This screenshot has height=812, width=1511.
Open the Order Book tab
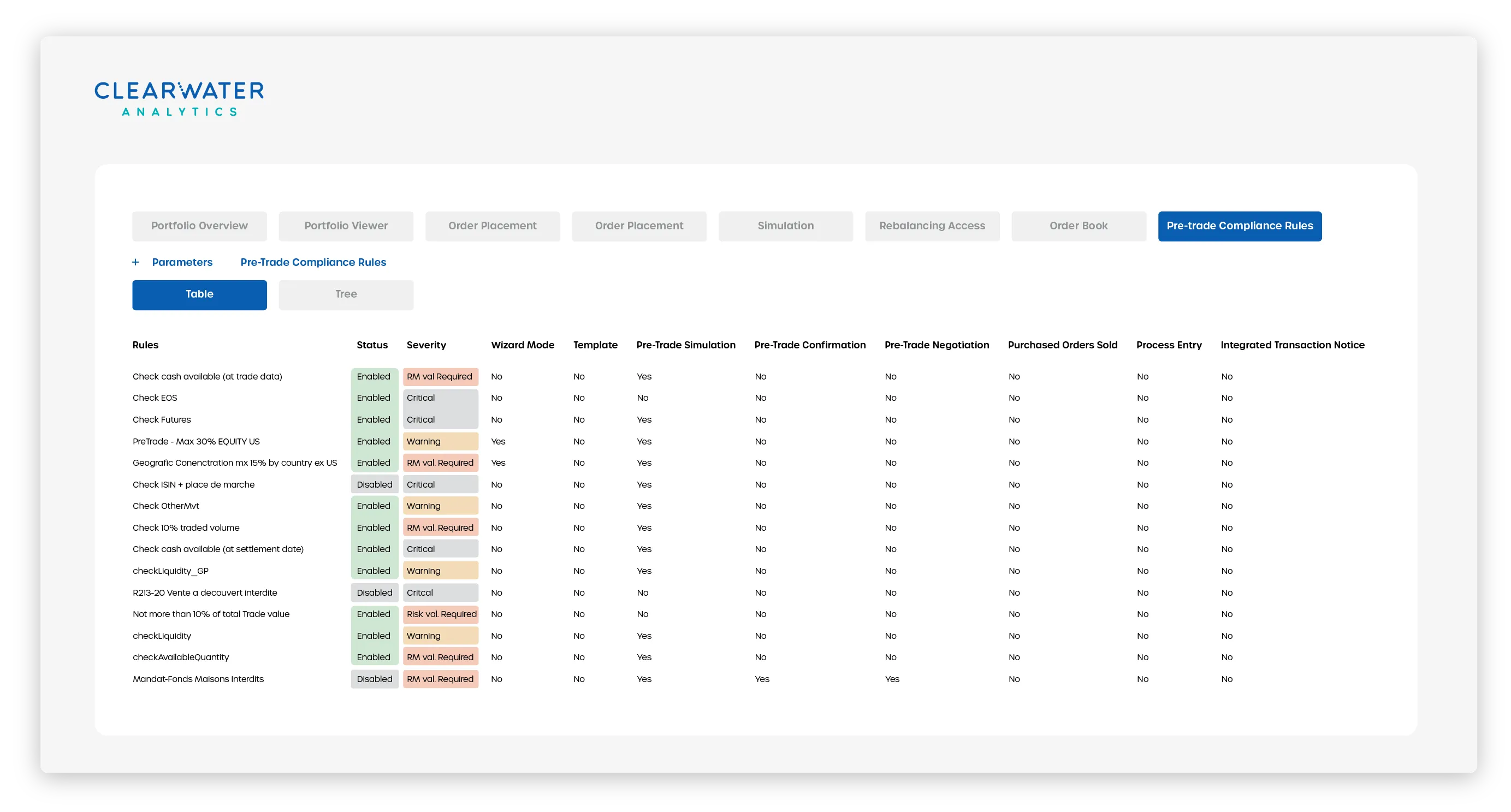tap(1078, 226)
